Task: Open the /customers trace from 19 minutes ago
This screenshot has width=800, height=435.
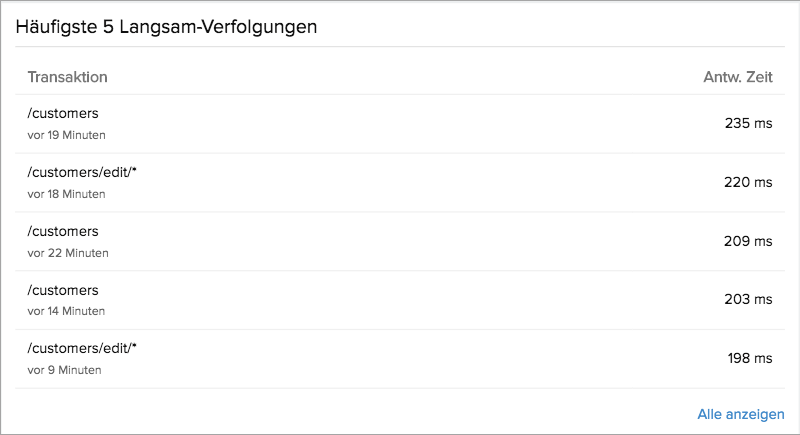Action: [x=63, y=114]
